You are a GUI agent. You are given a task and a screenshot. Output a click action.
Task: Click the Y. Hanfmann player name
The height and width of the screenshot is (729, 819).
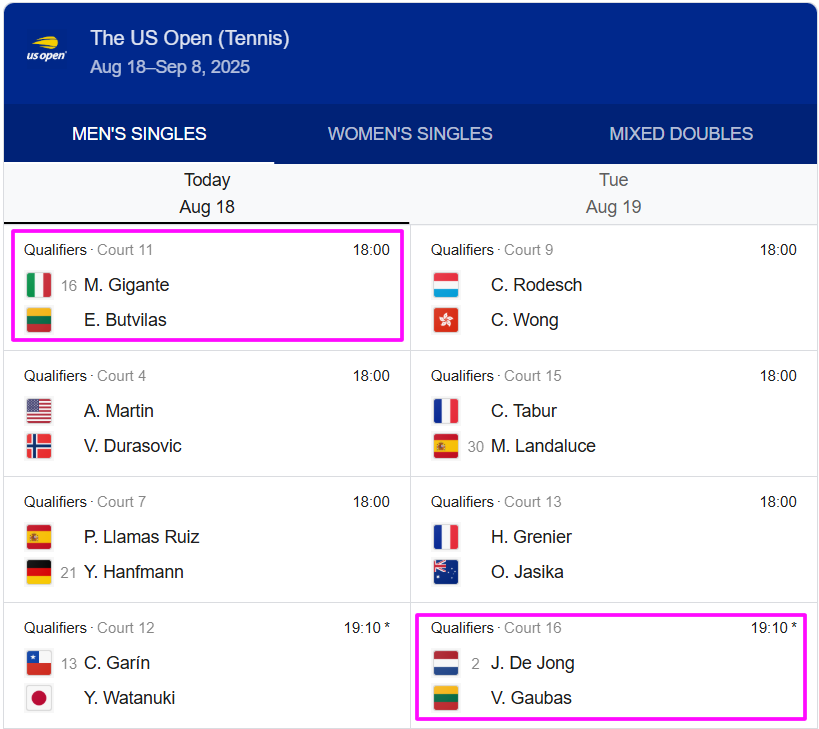134,572
